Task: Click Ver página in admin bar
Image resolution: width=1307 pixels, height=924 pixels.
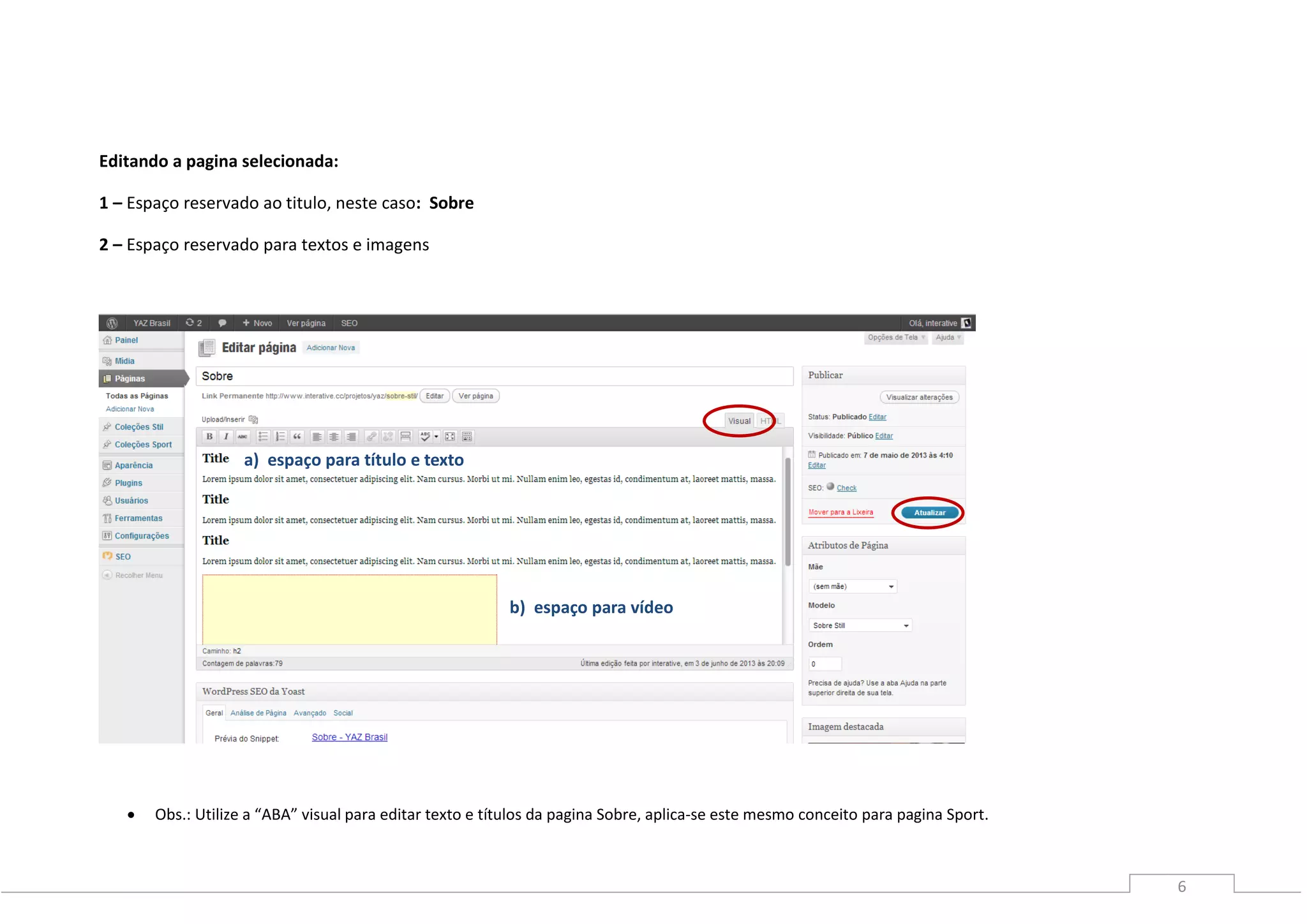Action: point(306,323)
